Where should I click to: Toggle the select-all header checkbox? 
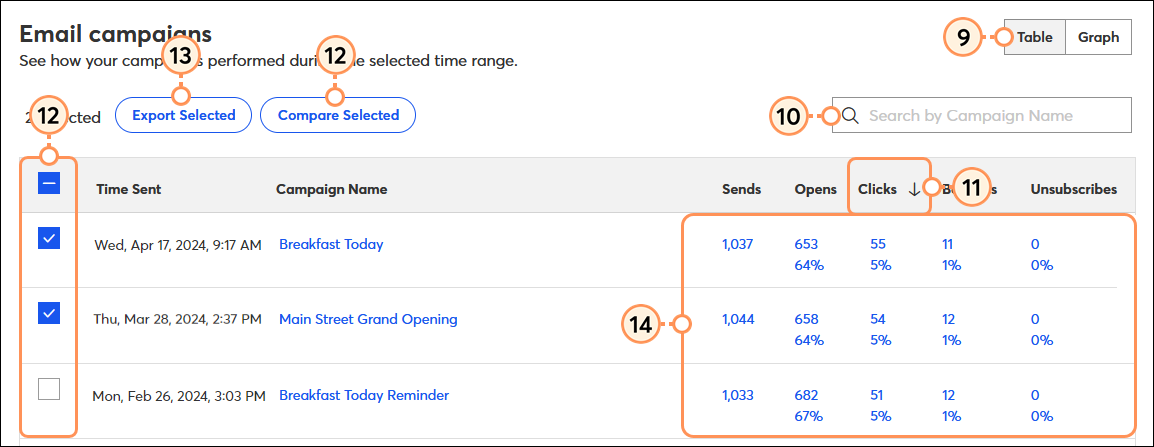point(49,183)
